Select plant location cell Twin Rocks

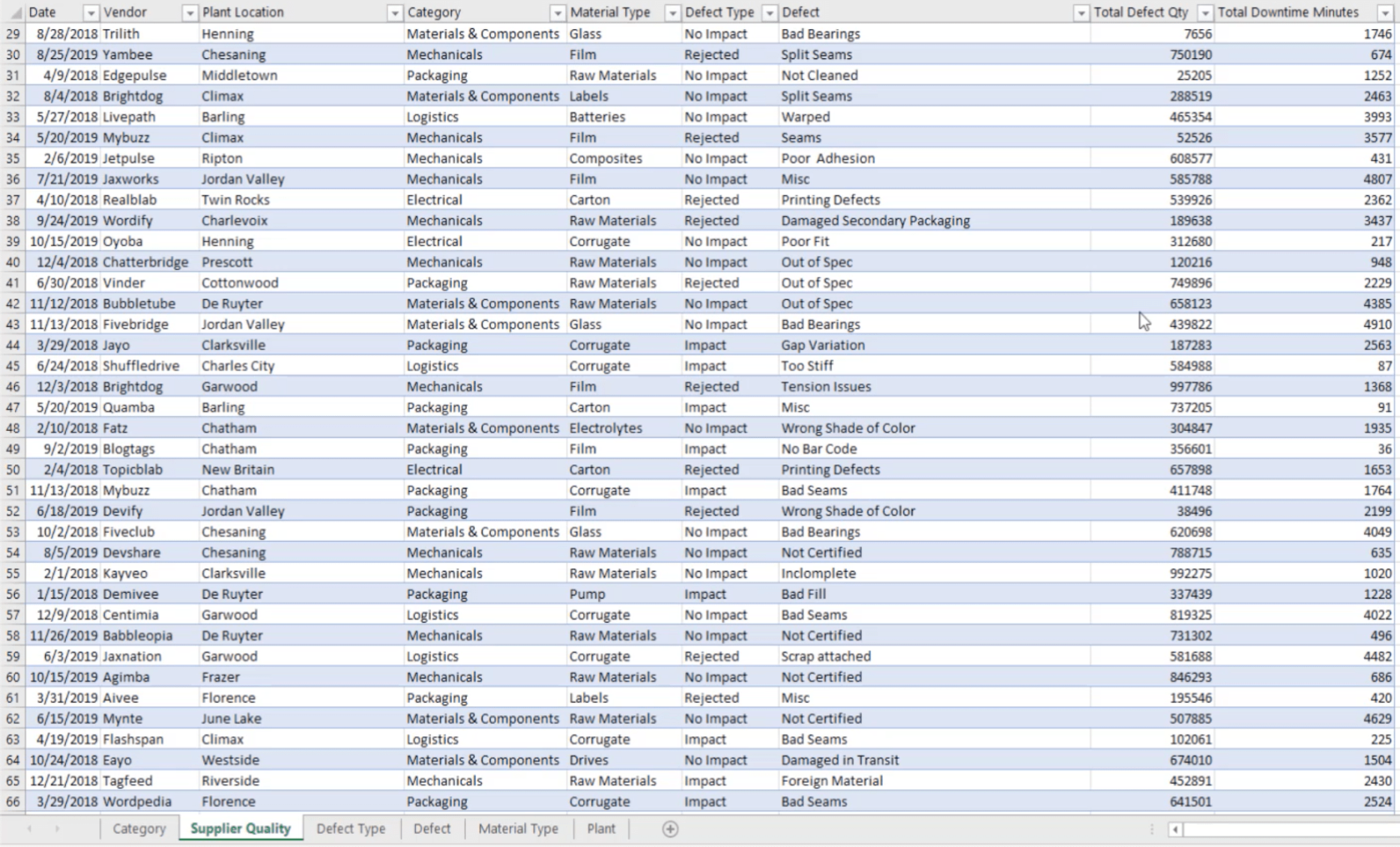[x=301, y=200]
